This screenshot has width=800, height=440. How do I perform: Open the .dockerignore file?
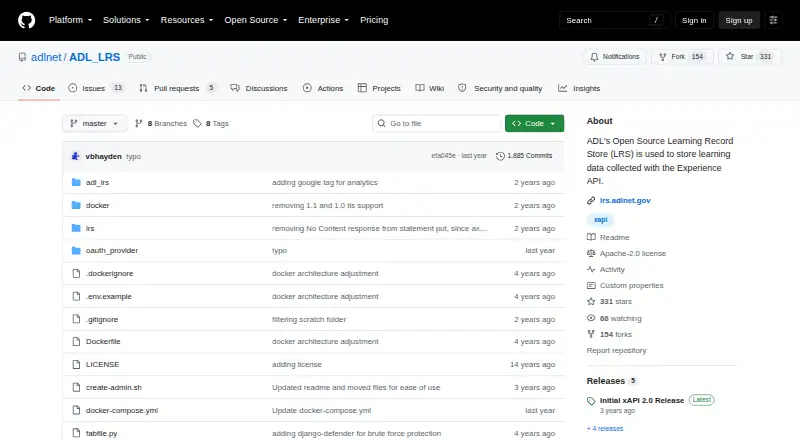coord(109,274)
